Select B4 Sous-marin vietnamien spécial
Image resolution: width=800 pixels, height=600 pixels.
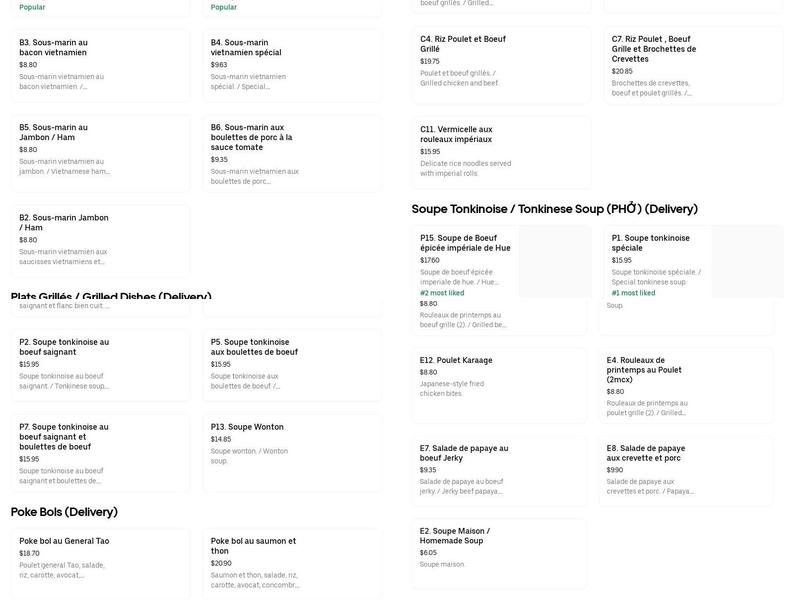(292, 65)
